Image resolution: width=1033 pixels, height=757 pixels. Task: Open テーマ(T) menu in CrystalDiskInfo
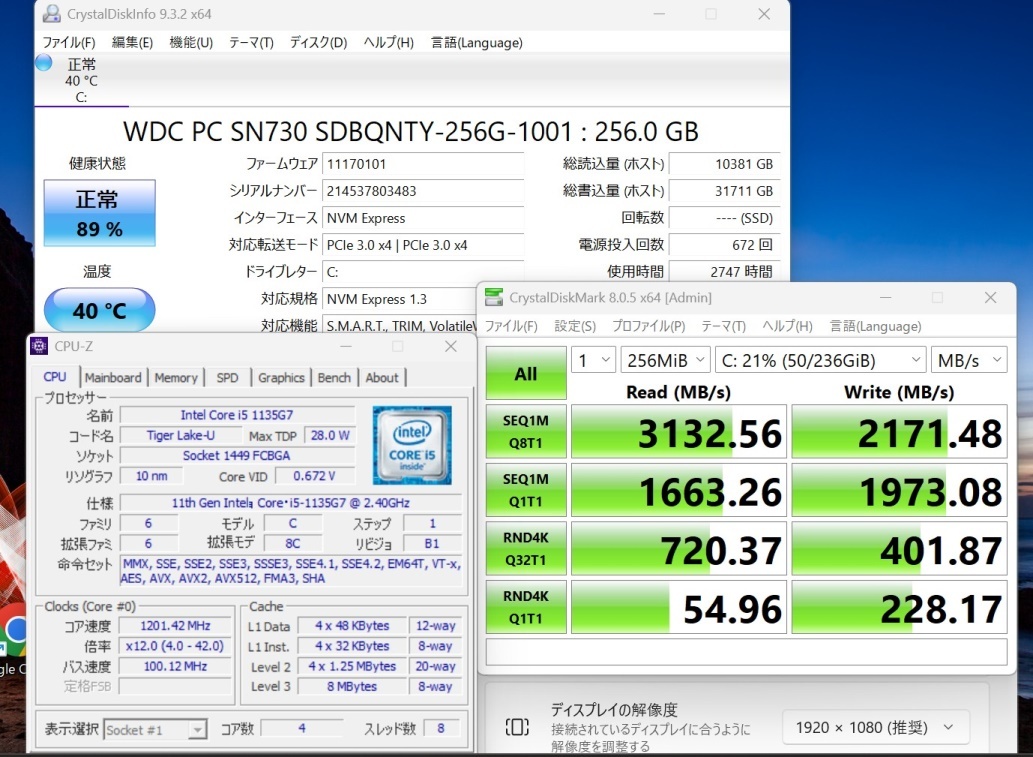251,43
